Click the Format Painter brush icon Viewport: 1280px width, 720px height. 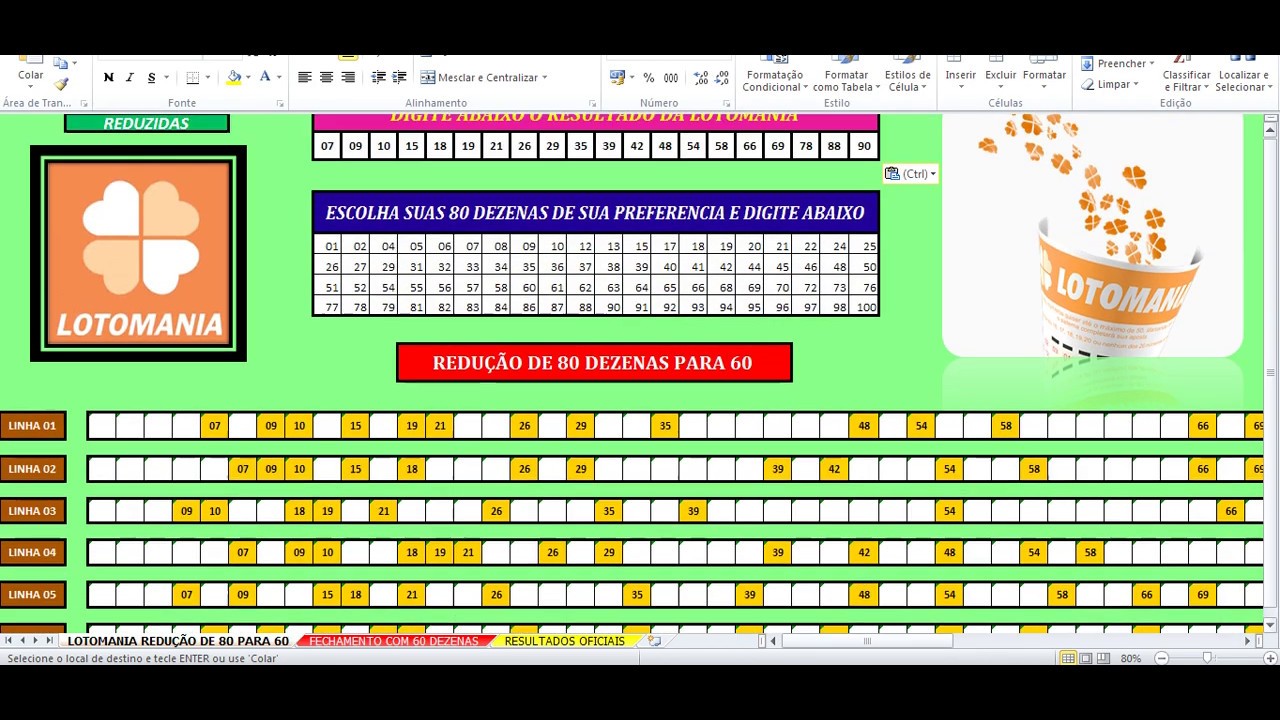tap(61, 84)
